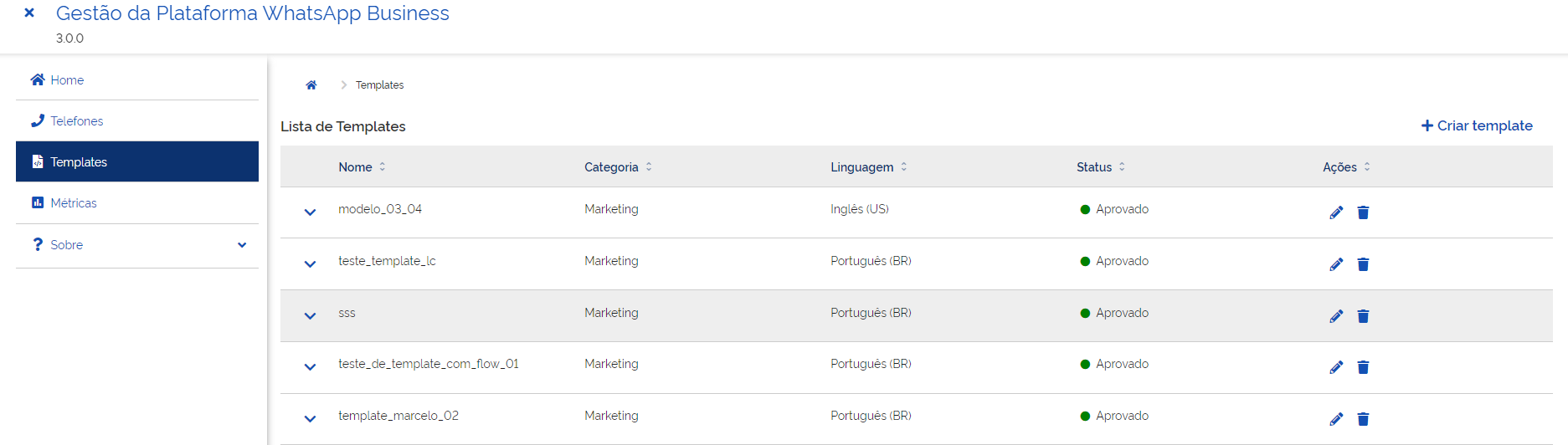Viewport: 1568px width, 445px height.
Task: Close the app with the X icon
Action: [29, 13]
